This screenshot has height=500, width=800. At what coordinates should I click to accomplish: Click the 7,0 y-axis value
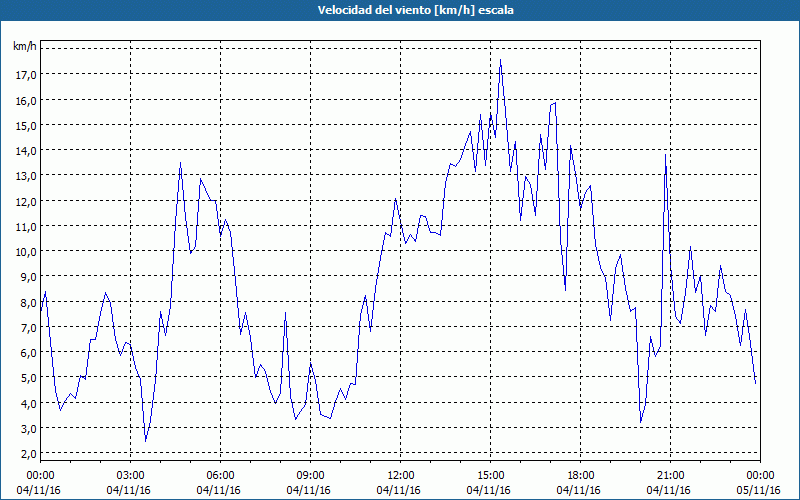[x=29, y=328]
